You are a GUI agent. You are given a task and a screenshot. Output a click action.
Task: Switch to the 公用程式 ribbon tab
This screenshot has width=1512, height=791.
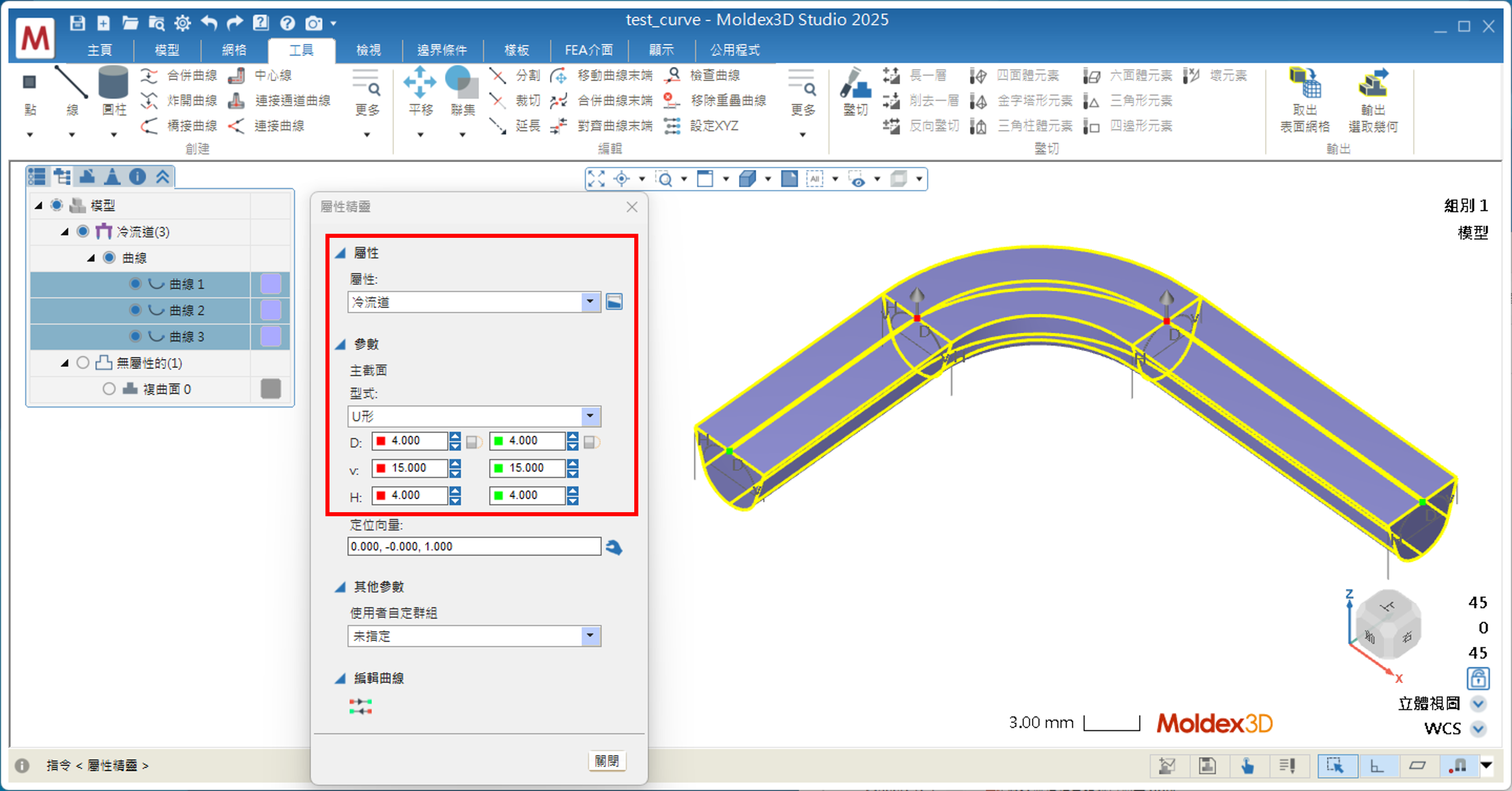[735, 50]
